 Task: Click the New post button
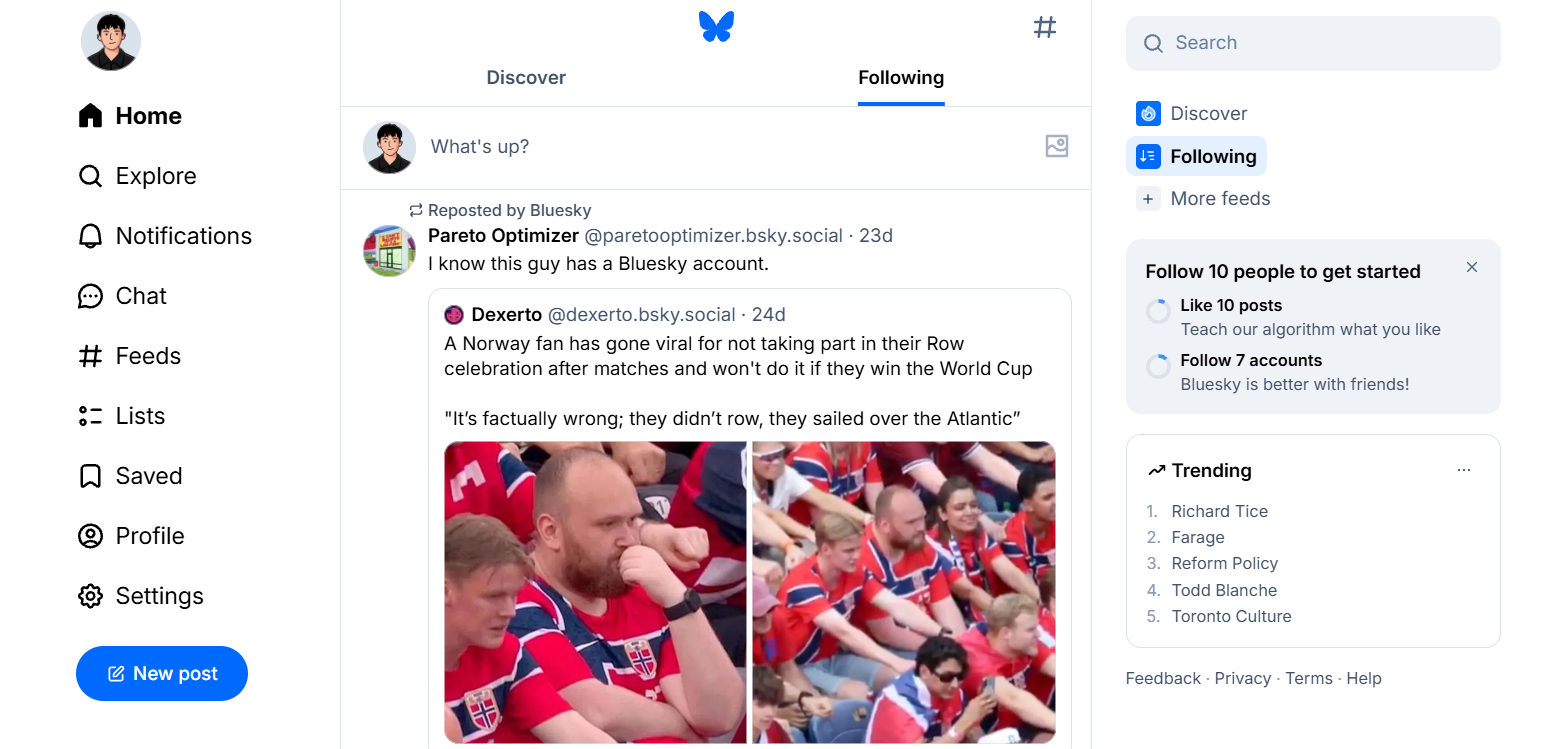tap(162, 673)
